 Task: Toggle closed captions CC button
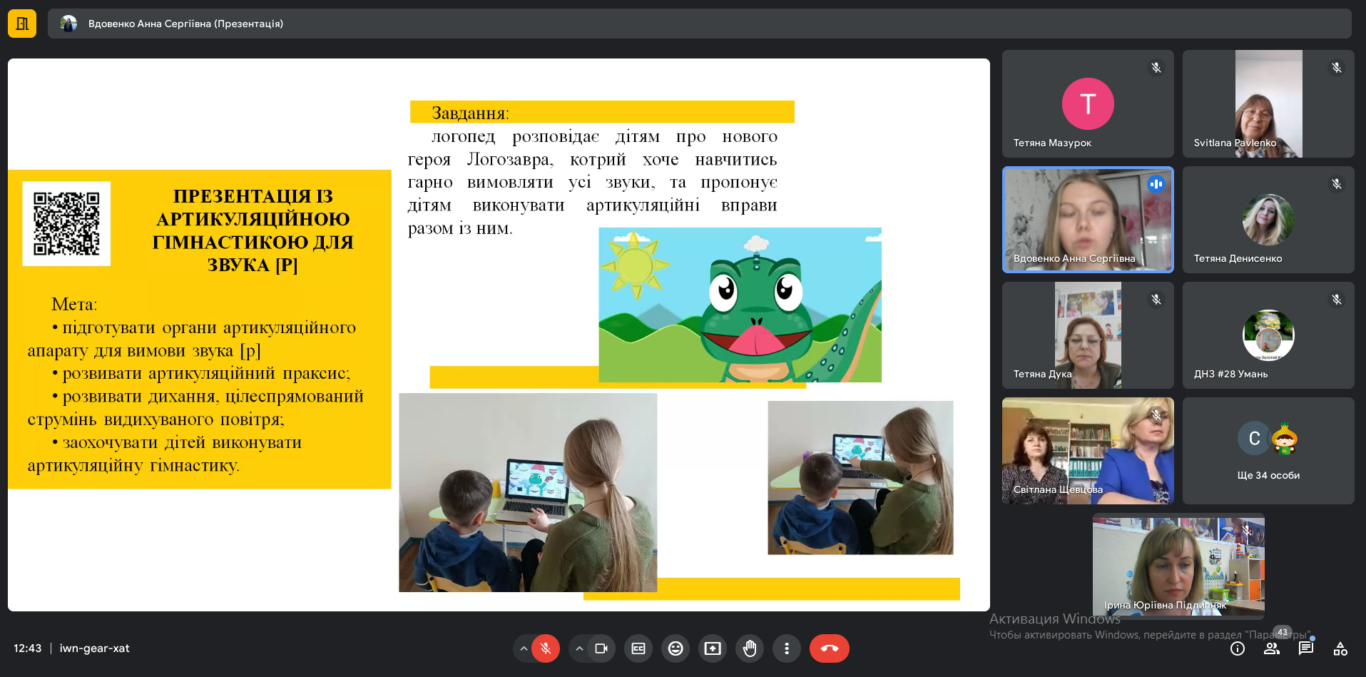638,648
